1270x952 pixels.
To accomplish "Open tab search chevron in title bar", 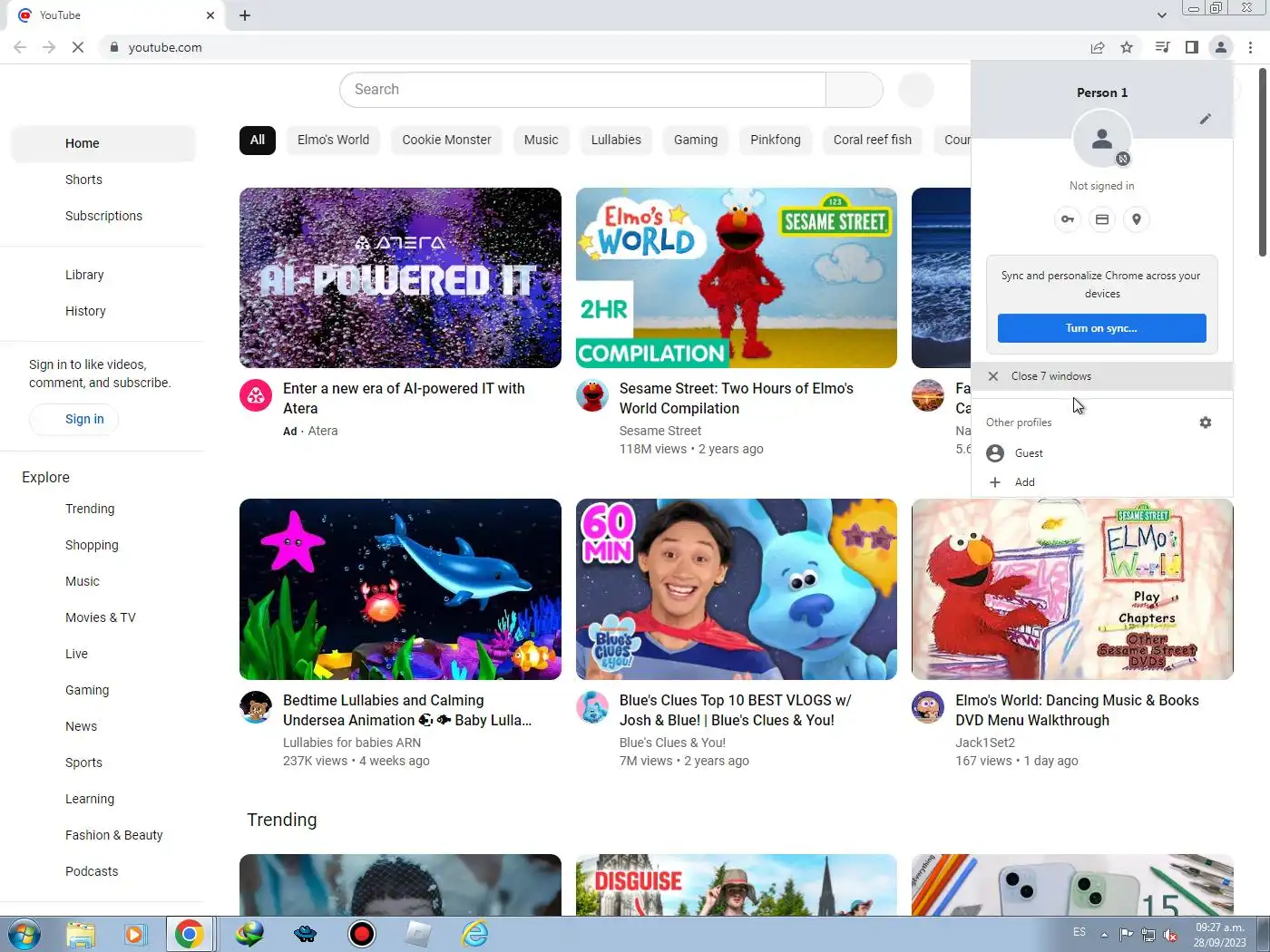I will (x=1162, y=15).
